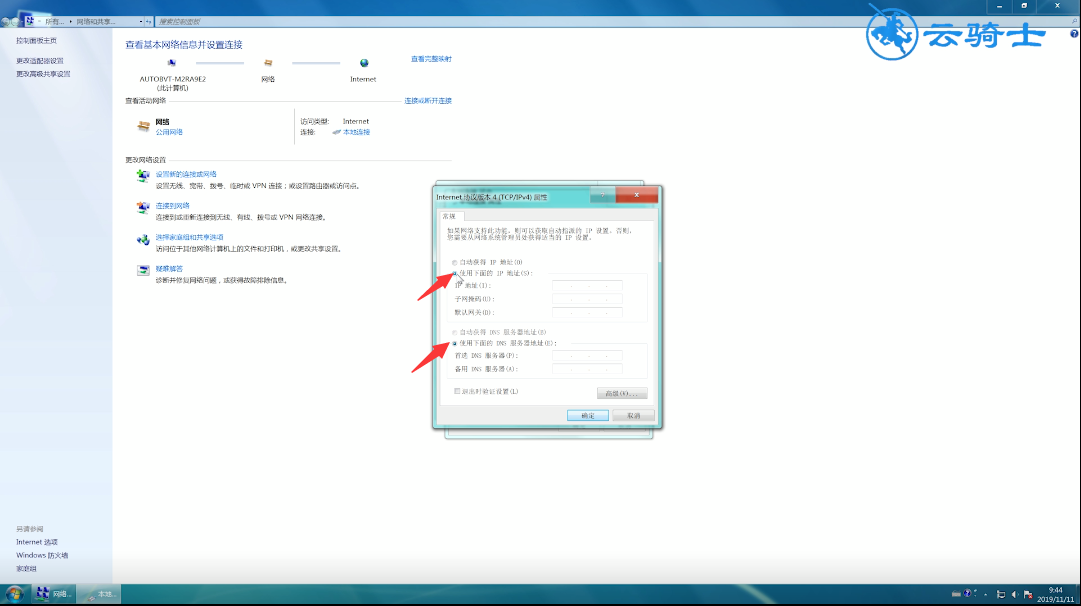The image size is (1081, 606).
Task: Click the volume speaker tray icon
Action: point(1014,594)
